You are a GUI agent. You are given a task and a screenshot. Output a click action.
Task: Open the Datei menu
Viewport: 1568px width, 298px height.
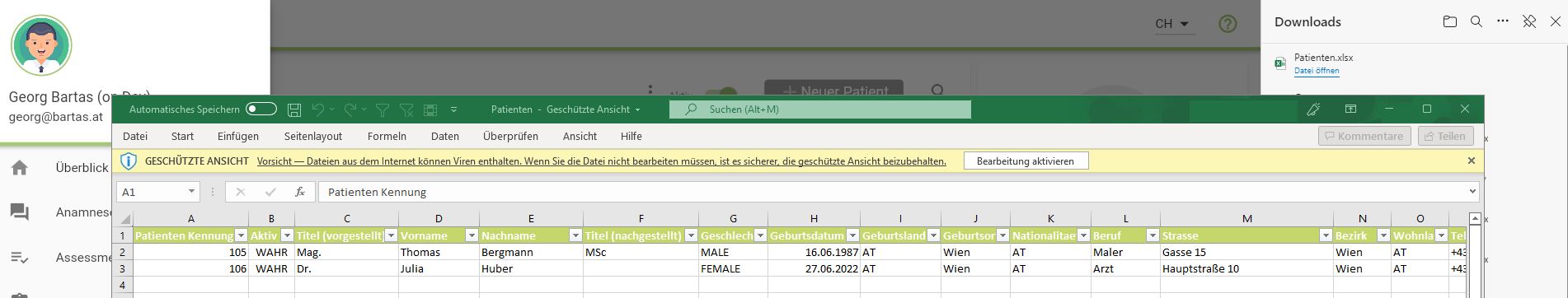[135, 136]
